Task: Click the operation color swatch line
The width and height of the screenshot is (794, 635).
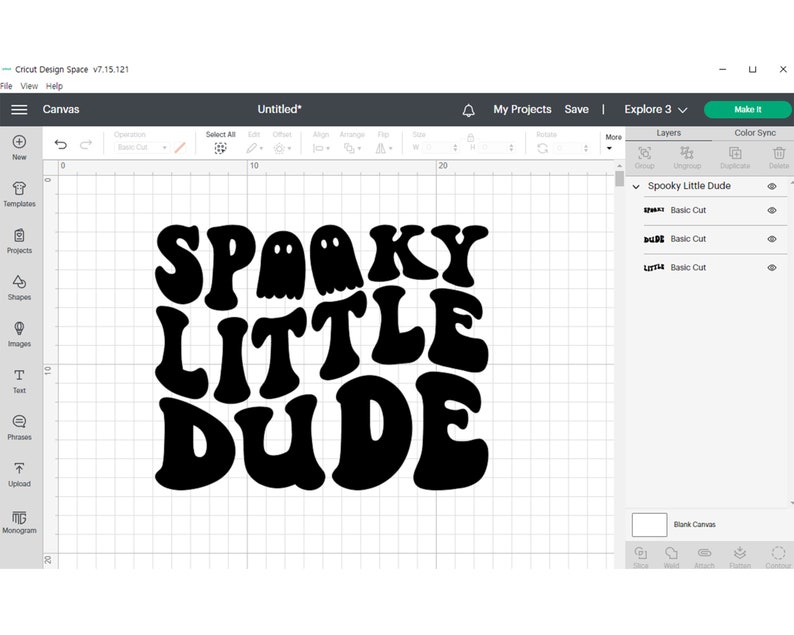Action: click(x=180, y=147)
